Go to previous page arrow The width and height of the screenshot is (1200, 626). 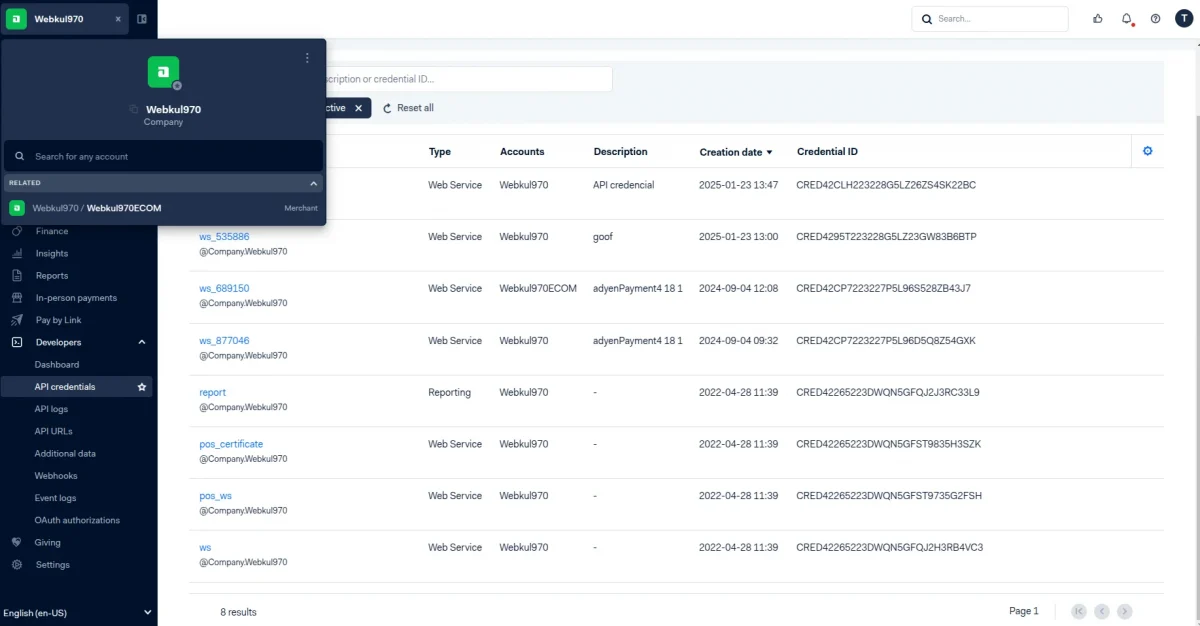[x=1102, y=611]
